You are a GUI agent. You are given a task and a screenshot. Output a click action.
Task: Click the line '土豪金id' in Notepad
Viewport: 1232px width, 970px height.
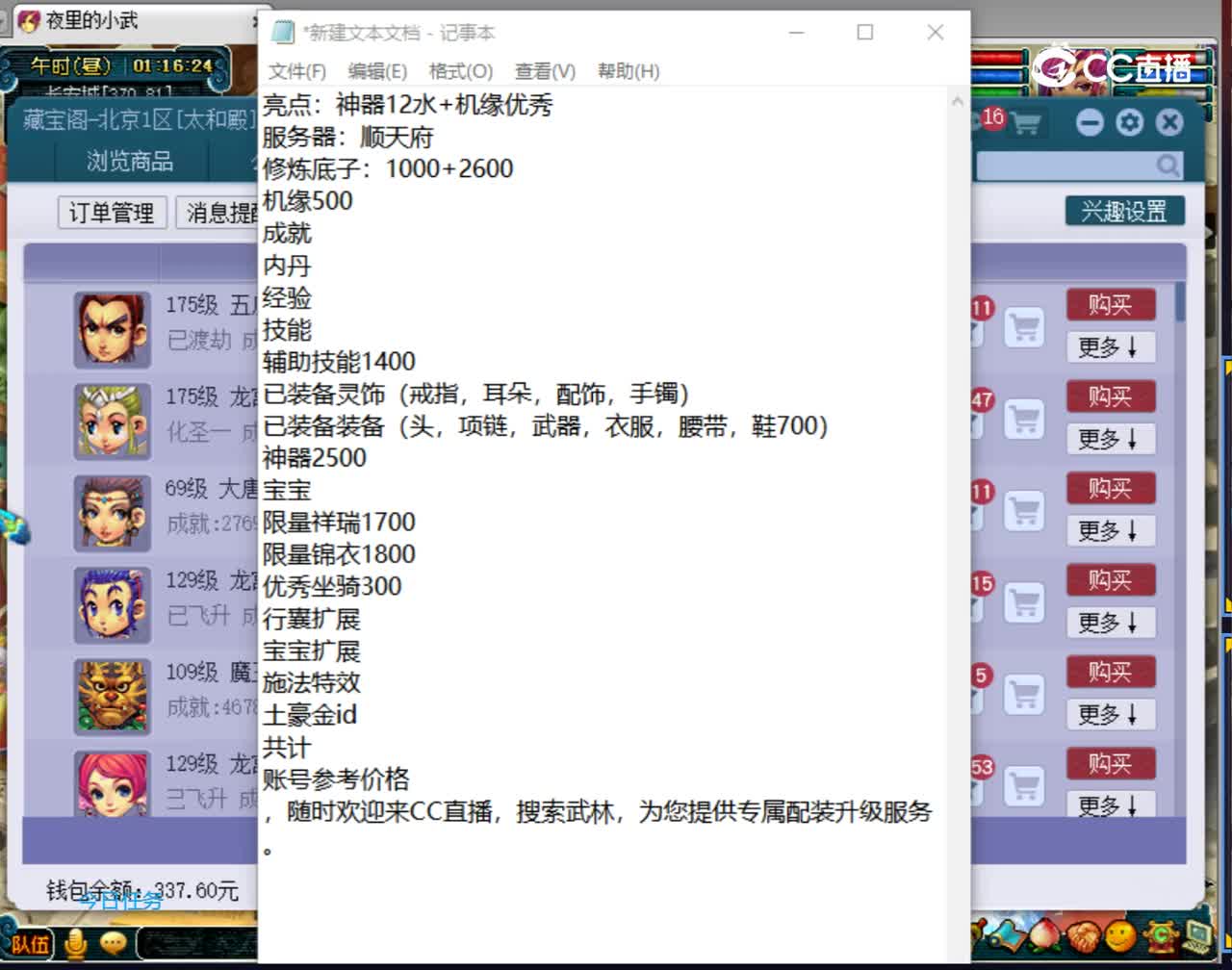point(310,714)
